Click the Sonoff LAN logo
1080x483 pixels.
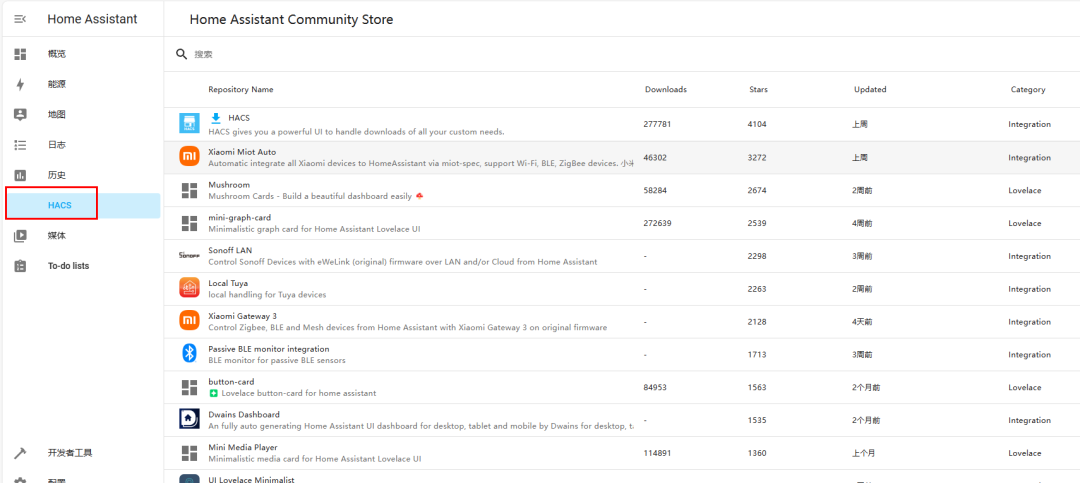pyautogui.click(x=189, y=256)
